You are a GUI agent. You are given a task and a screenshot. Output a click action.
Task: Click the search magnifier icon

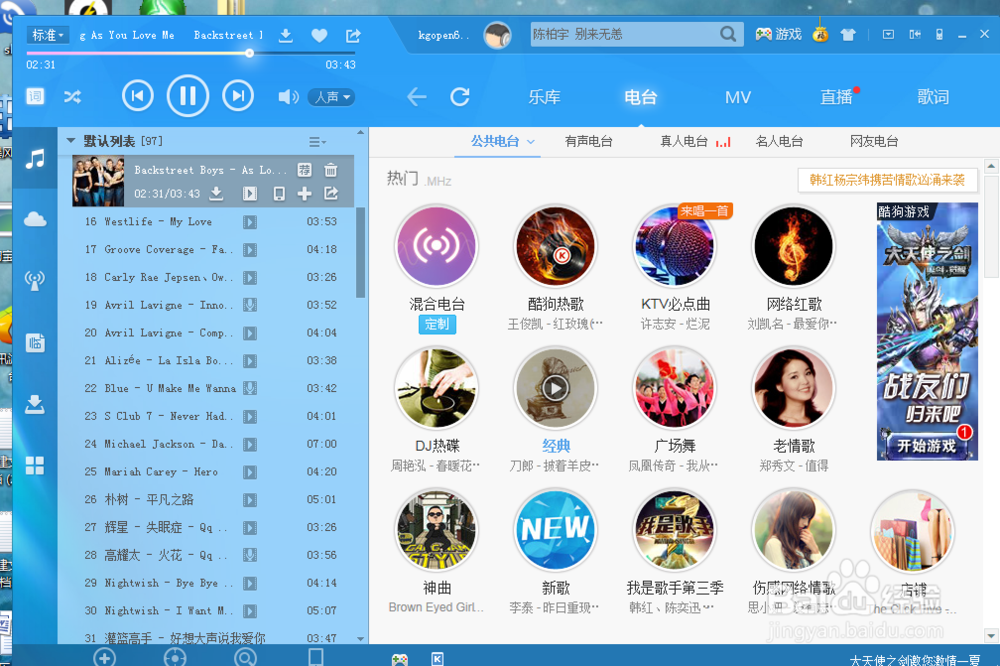(x=728, y=34)
